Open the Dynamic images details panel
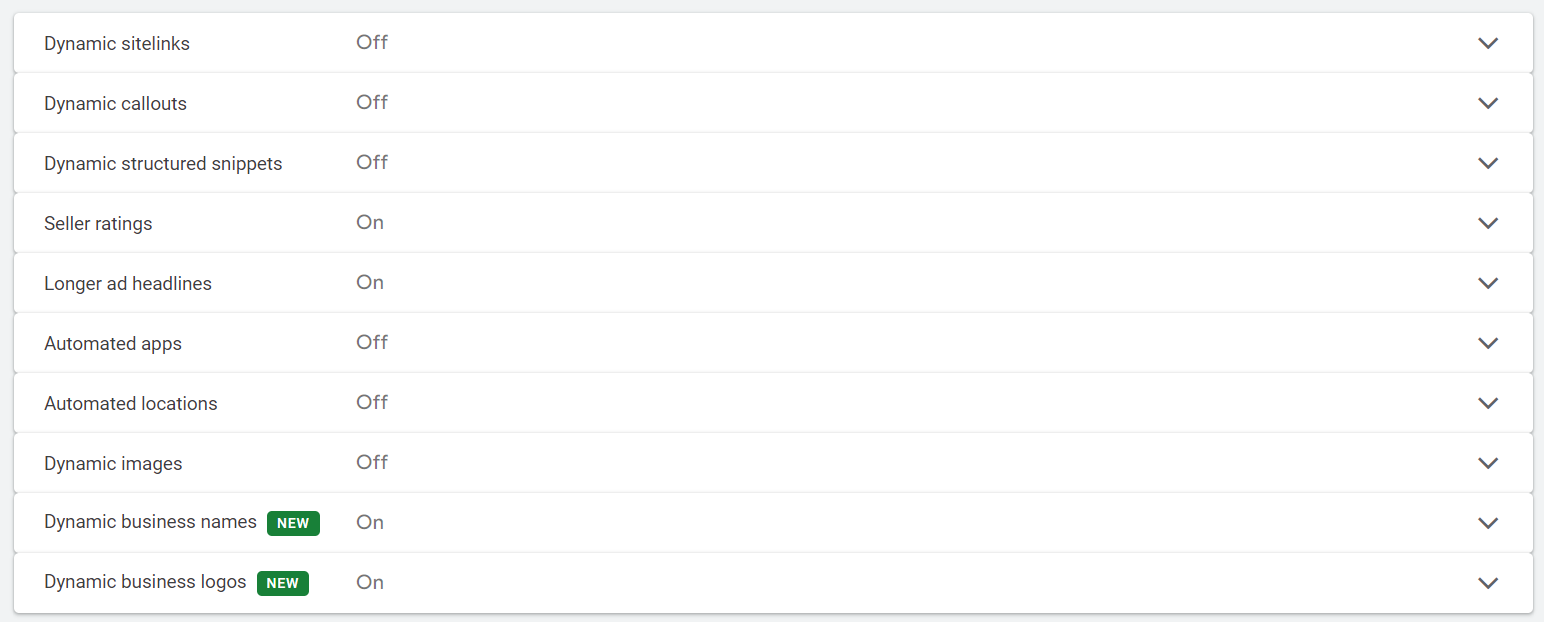The height and width of the screenshot is (622, 1544). 1488,463
